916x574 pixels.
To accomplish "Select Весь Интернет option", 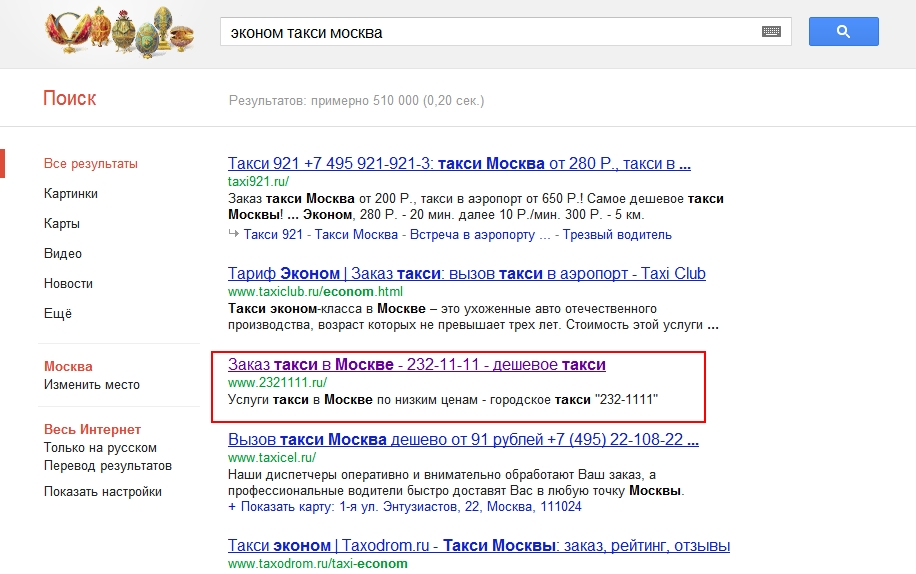I will (x=92, y=429).
